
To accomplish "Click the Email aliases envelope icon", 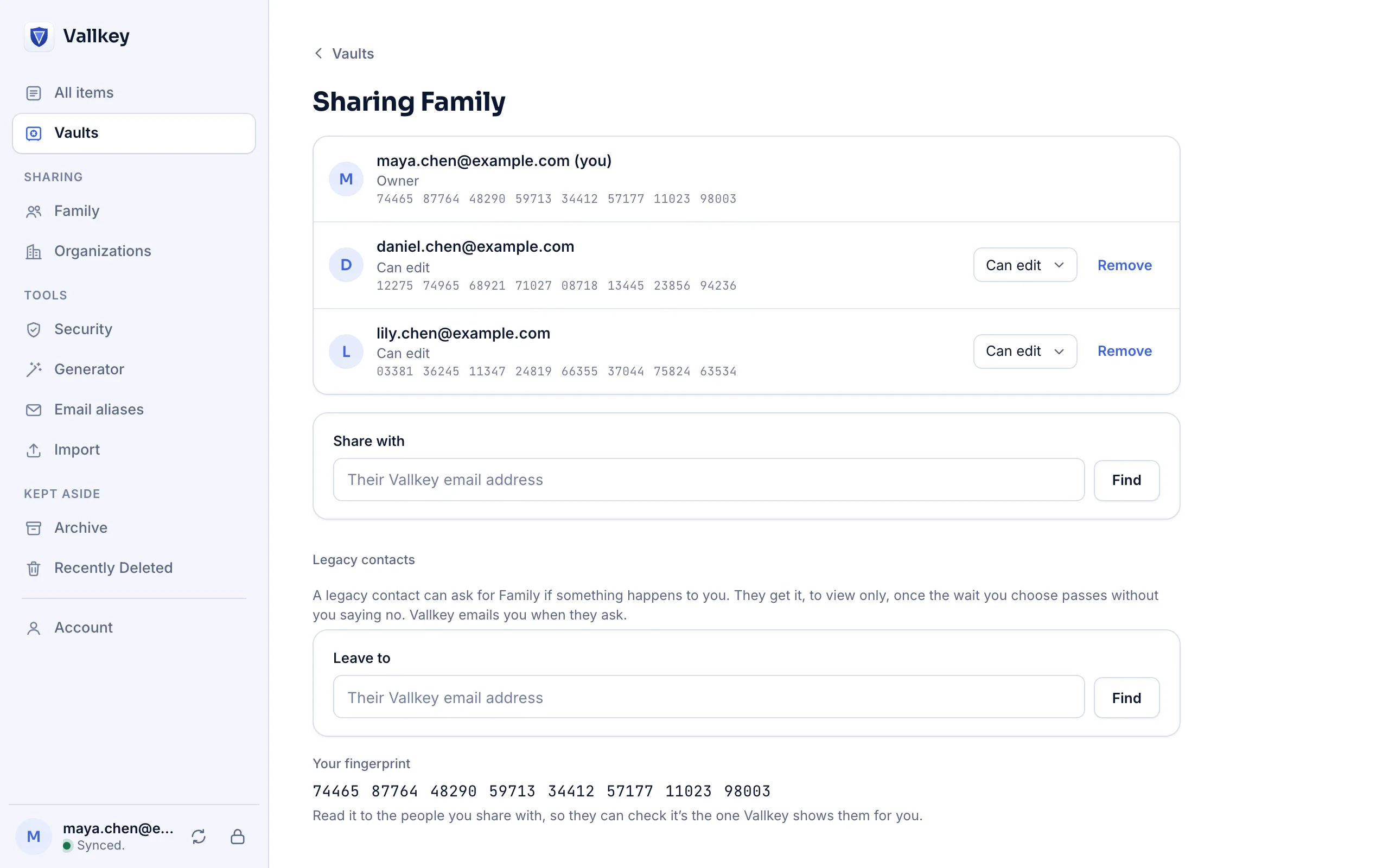I will (x=34, y=410).
